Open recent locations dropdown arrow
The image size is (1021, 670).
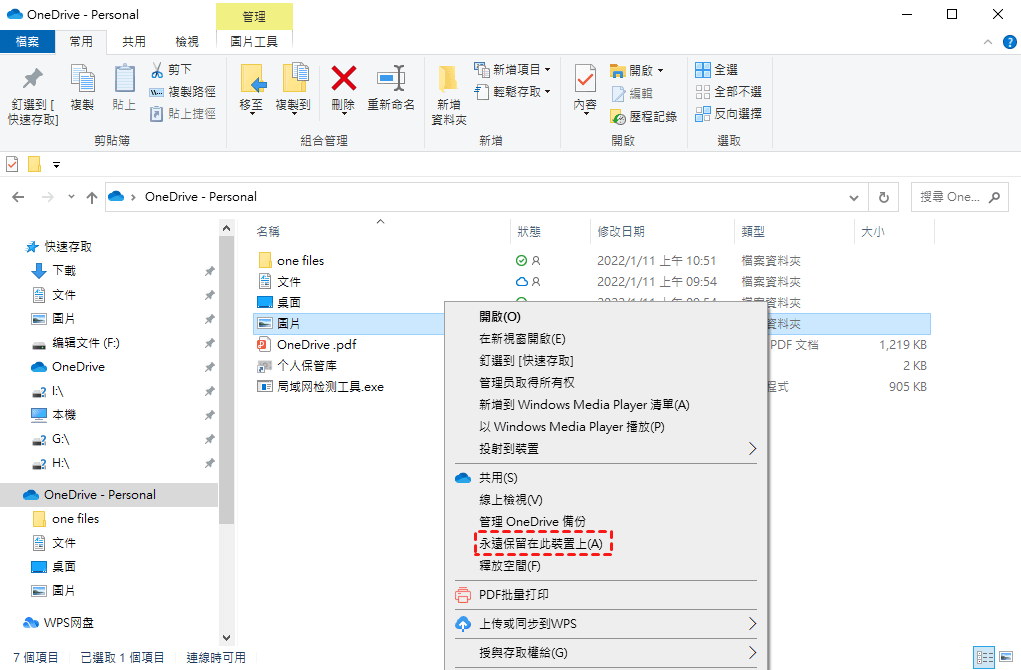[71, 197]
